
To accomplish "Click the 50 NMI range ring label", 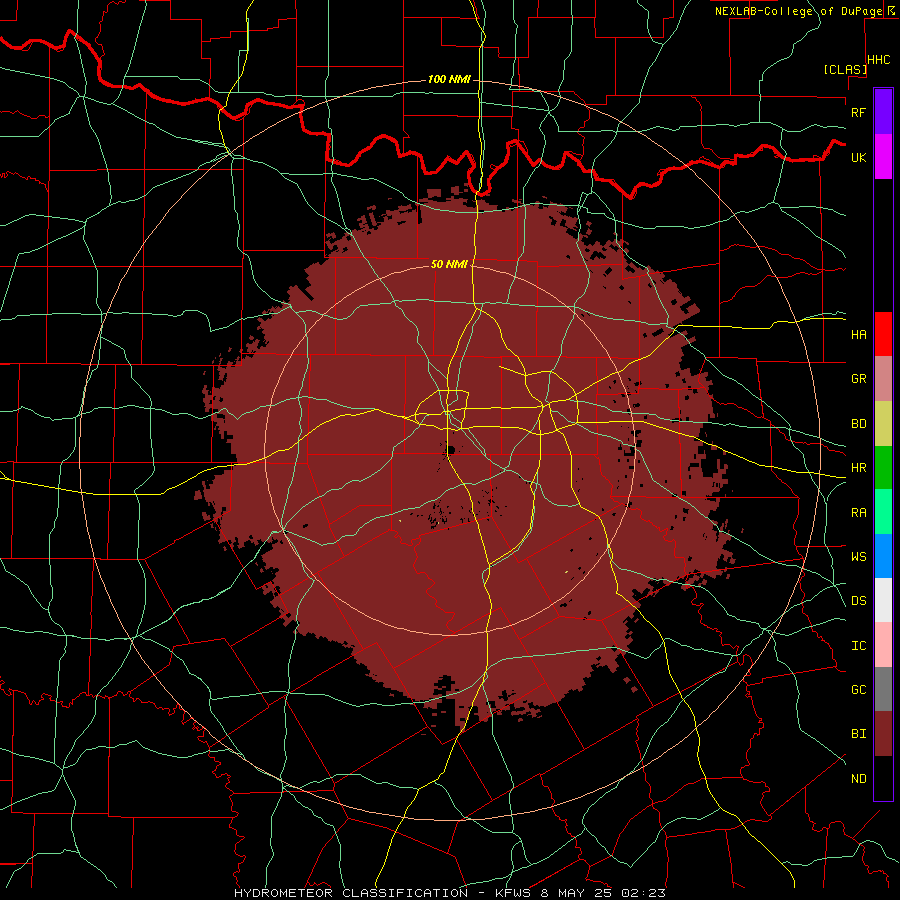I will point(449,264).
